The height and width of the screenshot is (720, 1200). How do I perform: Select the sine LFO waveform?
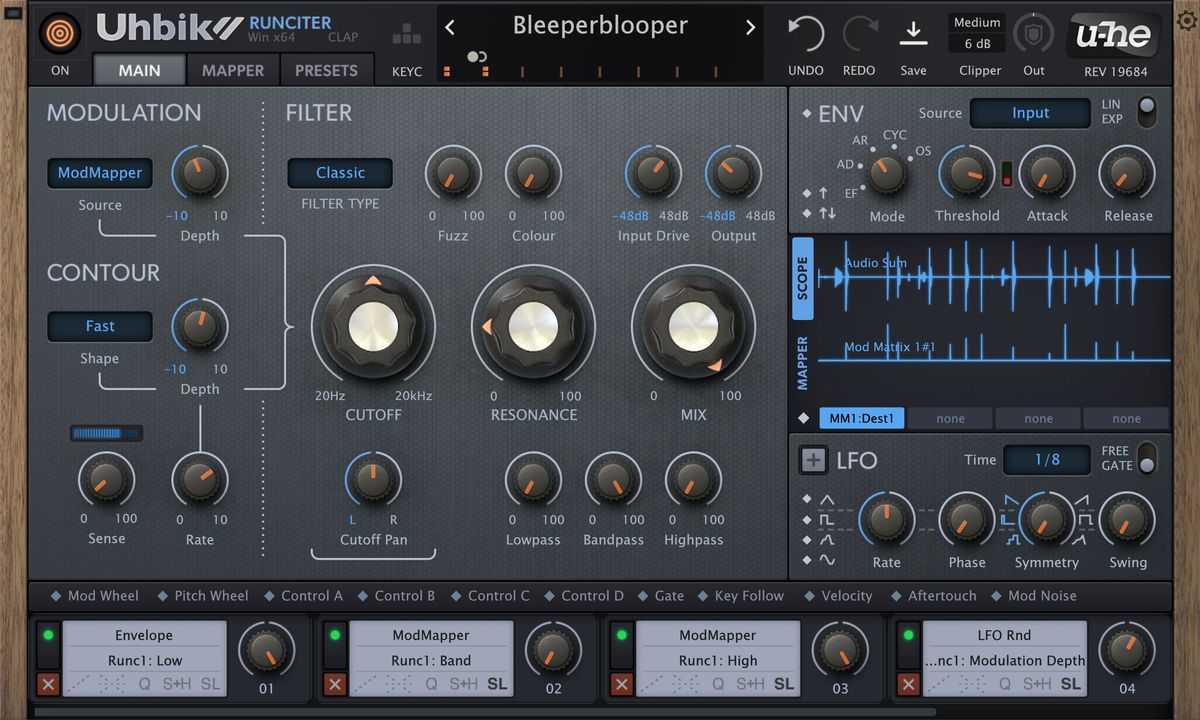click(x=827, y=560)
